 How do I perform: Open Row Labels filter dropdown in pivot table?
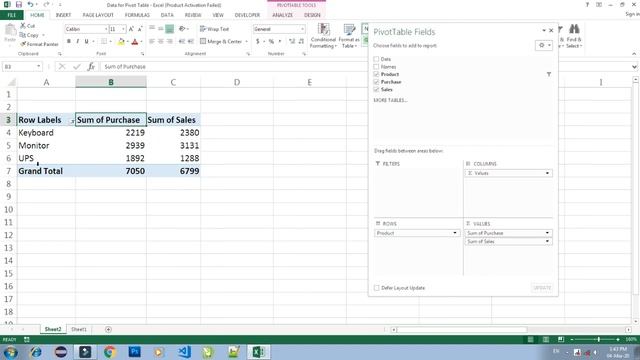(x=72, y=121)
